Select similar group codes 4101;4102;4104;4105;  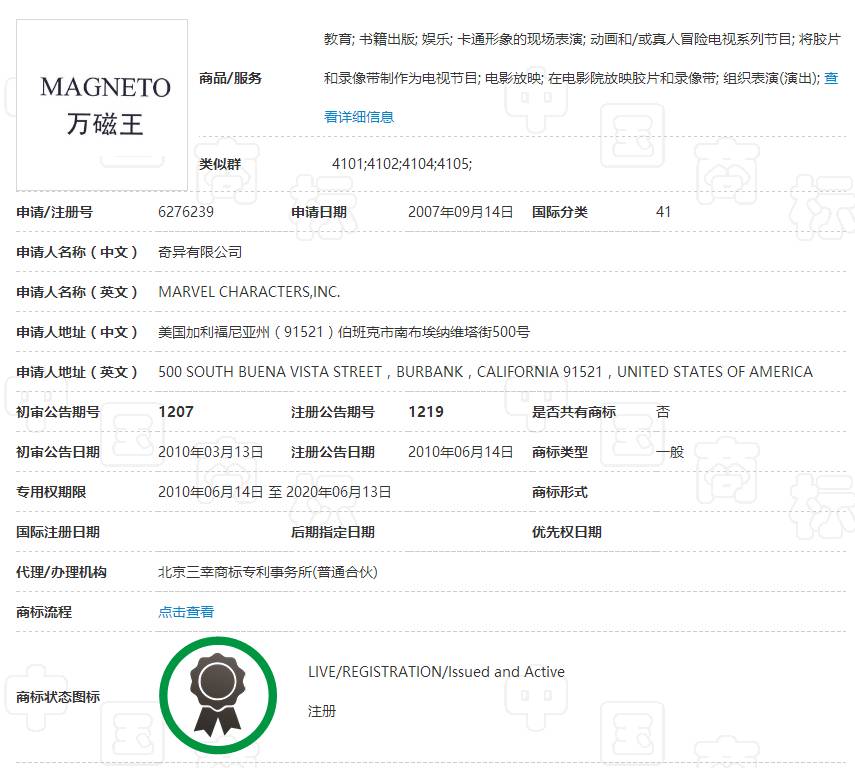(402, 164)
